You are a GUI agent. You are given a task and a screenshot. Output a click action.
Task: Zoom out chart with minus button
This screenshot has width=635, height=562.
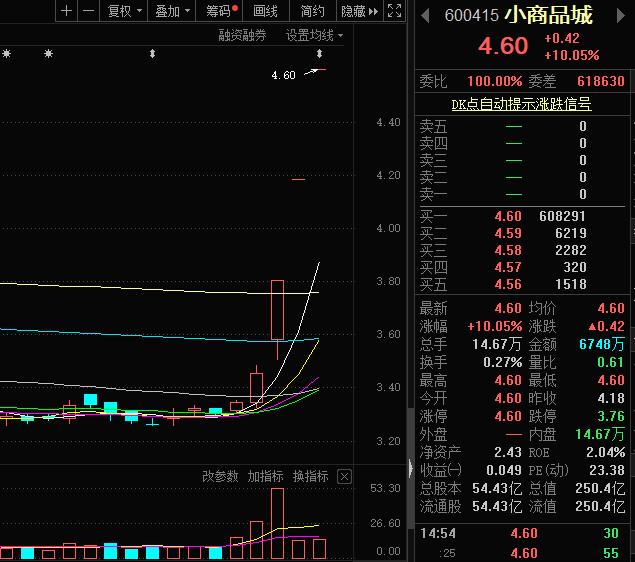point(88,11)
